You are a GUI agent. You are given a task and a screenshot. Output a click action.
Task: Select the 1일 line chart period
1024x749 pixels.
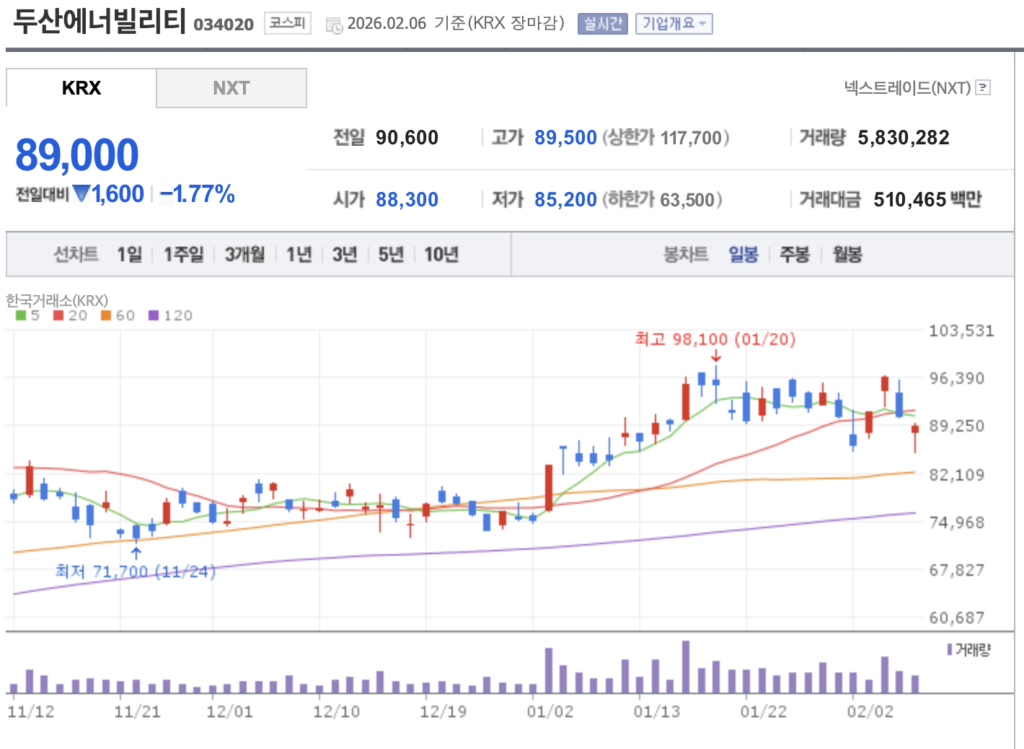pyautogui.click(x=129, y=254)
